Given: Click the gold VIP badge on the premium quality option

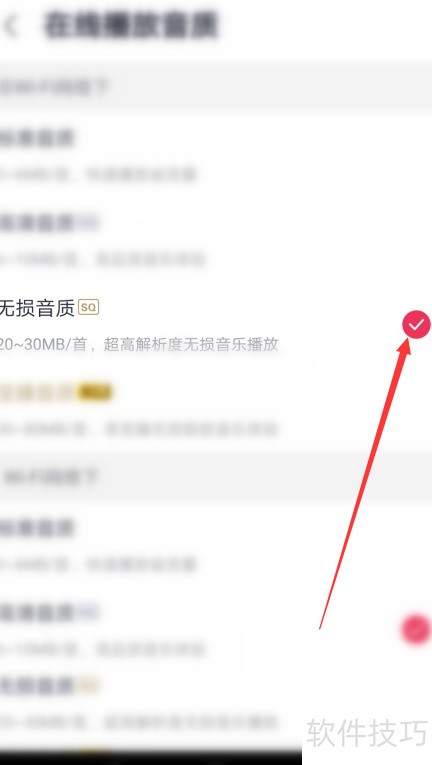Looking at the screenshot, I should pyautogui.click(x=95, y=392).
